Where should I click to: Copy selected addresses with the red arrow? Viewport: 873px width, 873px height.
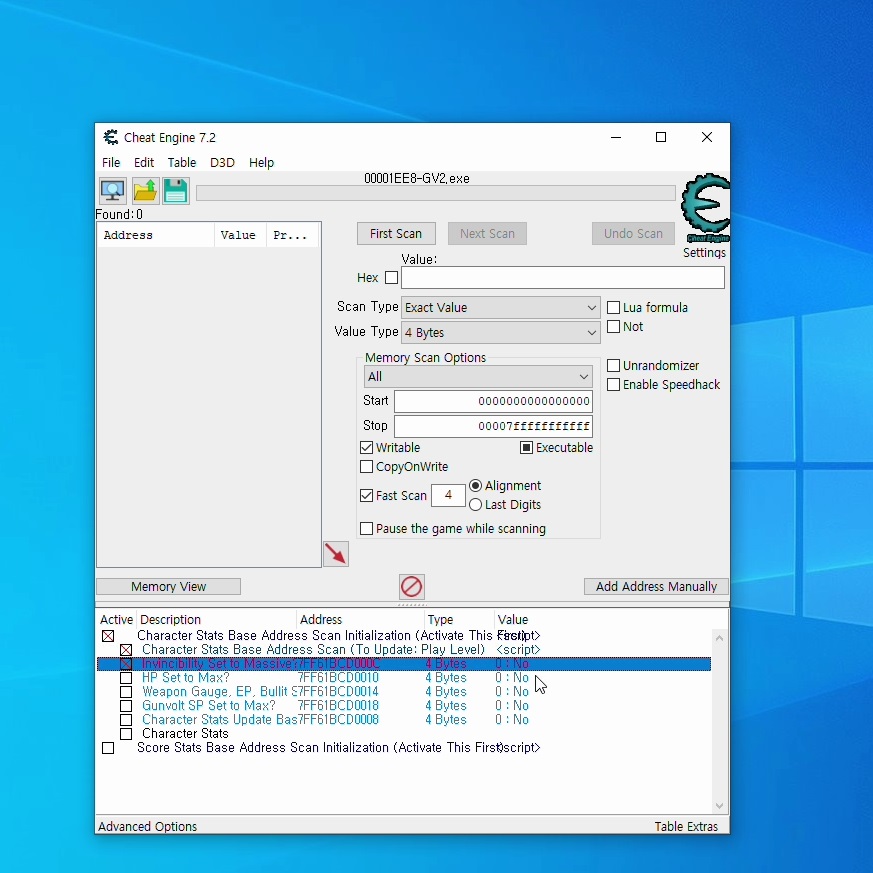[336, 554]
